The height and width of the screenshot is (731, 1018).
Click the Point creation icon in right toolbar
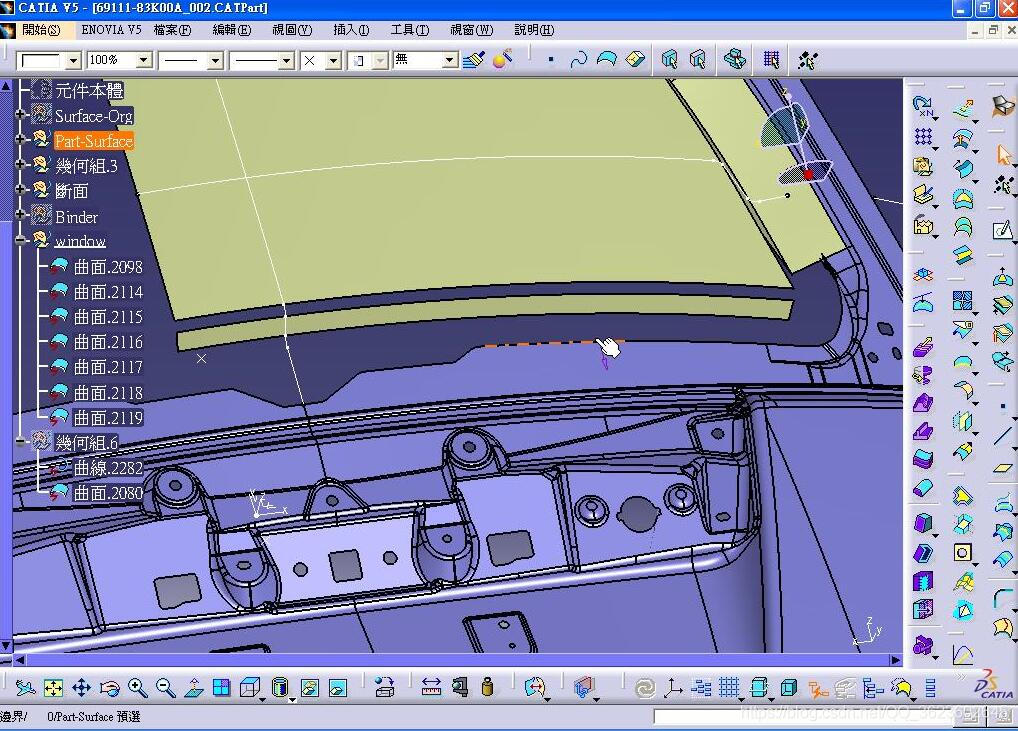(x=1004, y=406)
